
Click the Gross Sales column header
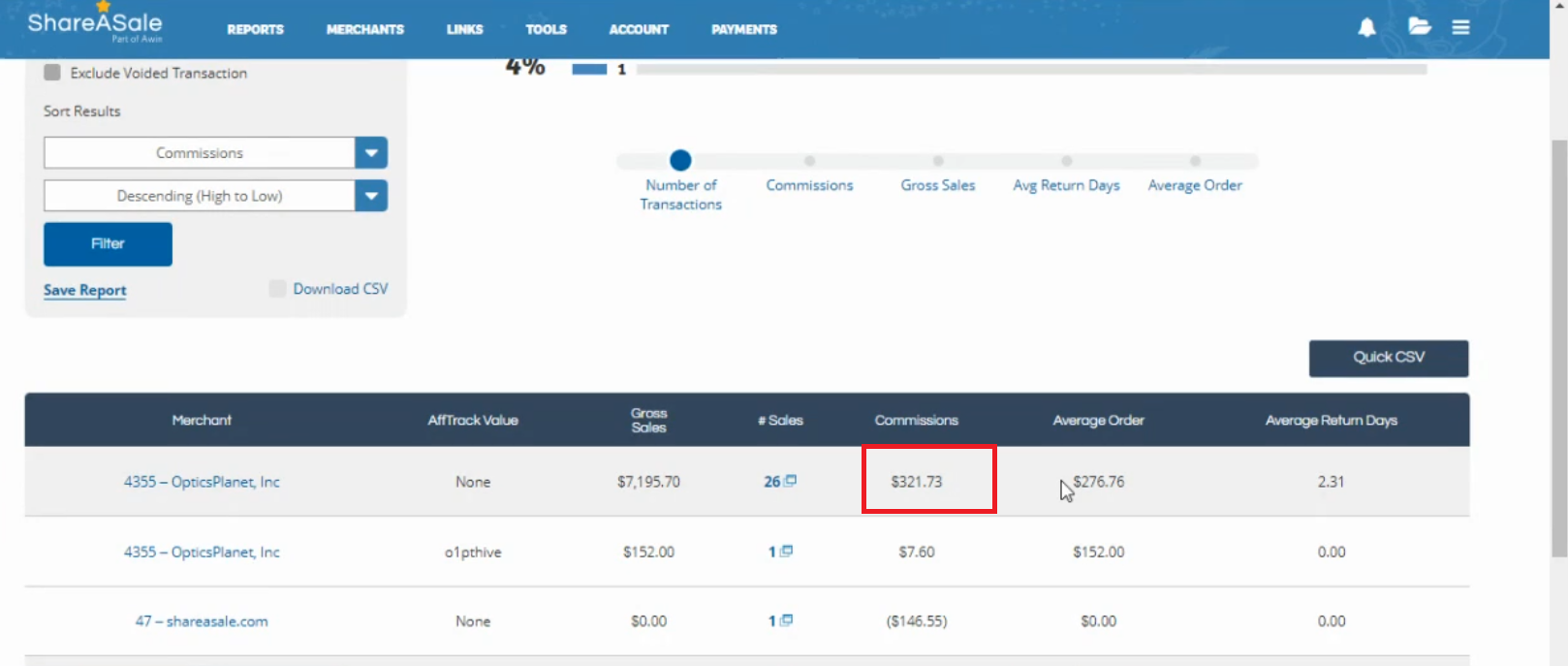648,421
